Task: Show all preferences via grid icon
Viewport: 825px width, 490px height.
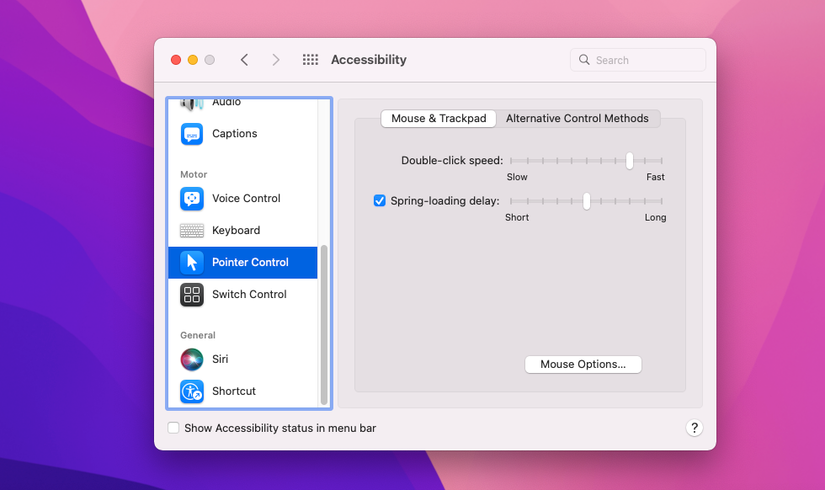Action: (310, 59)
